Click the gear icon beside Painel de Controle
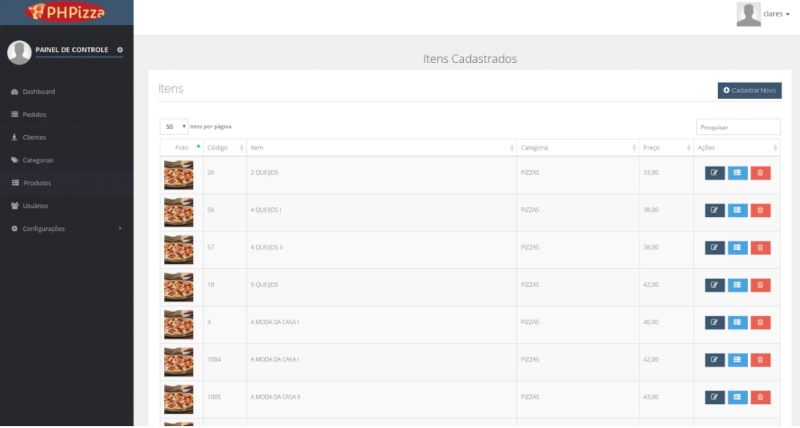 [120, 50]
